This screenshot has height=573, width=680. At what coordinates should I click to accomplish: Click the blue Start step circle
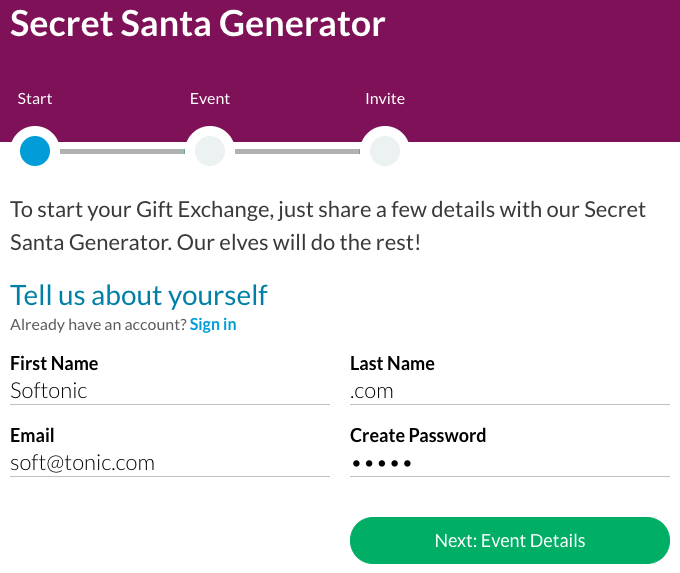pyautogui.click(x=35, y=151)
